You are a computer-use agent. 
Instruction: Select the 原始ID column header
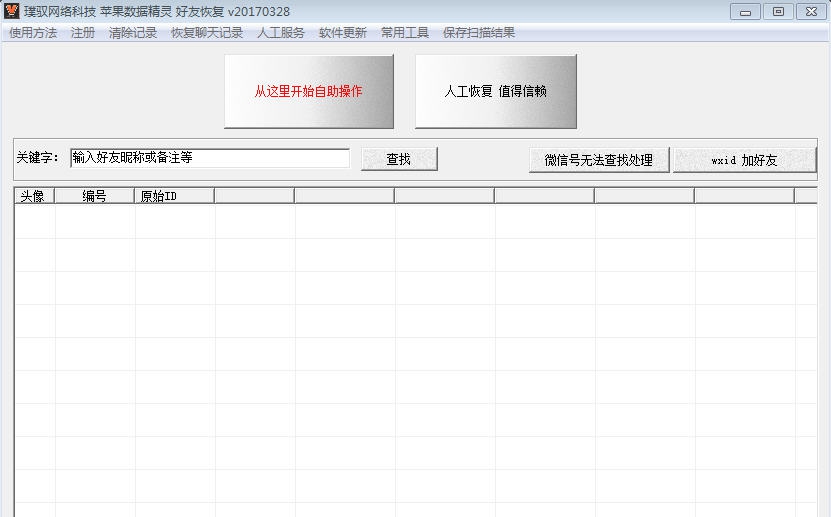pos(174,196)
